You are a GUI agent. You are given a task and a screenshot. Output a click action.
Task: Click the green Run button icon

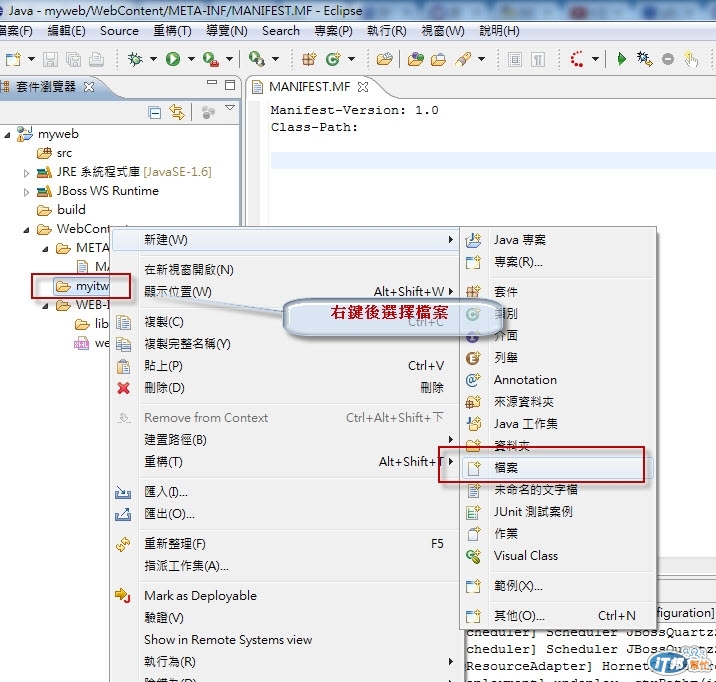coord(173,59)
